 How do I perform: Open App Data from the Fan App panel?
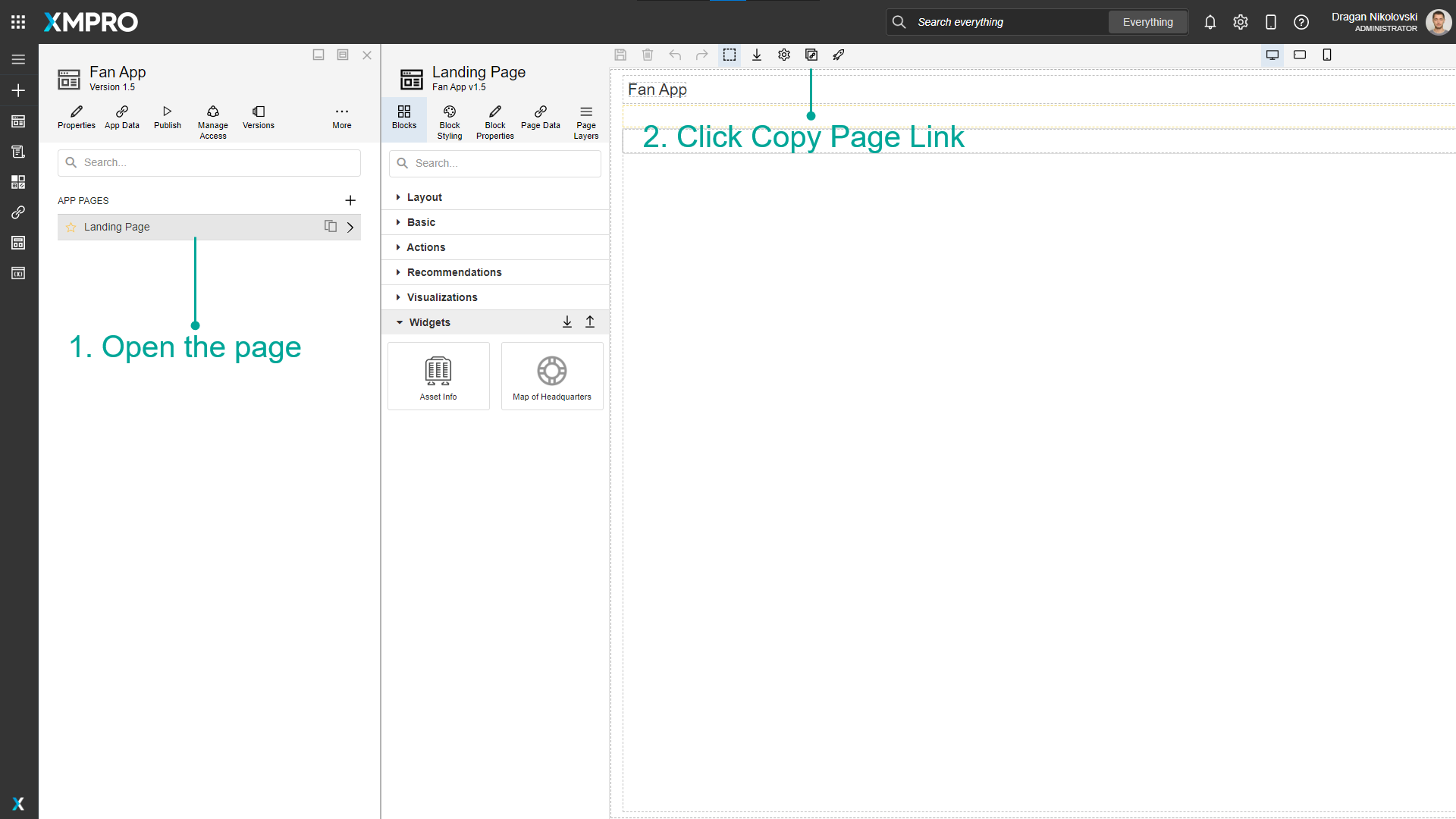tap(121, 118)
